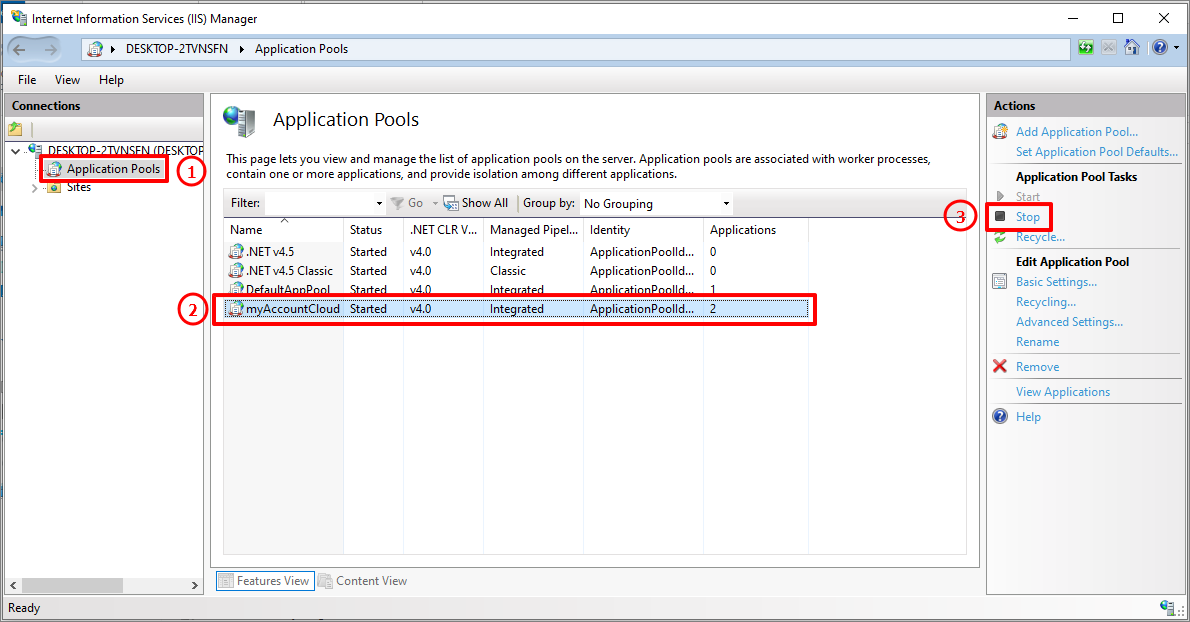Open the File menu
The image size is (1190, 622).
tap(27, 80)
